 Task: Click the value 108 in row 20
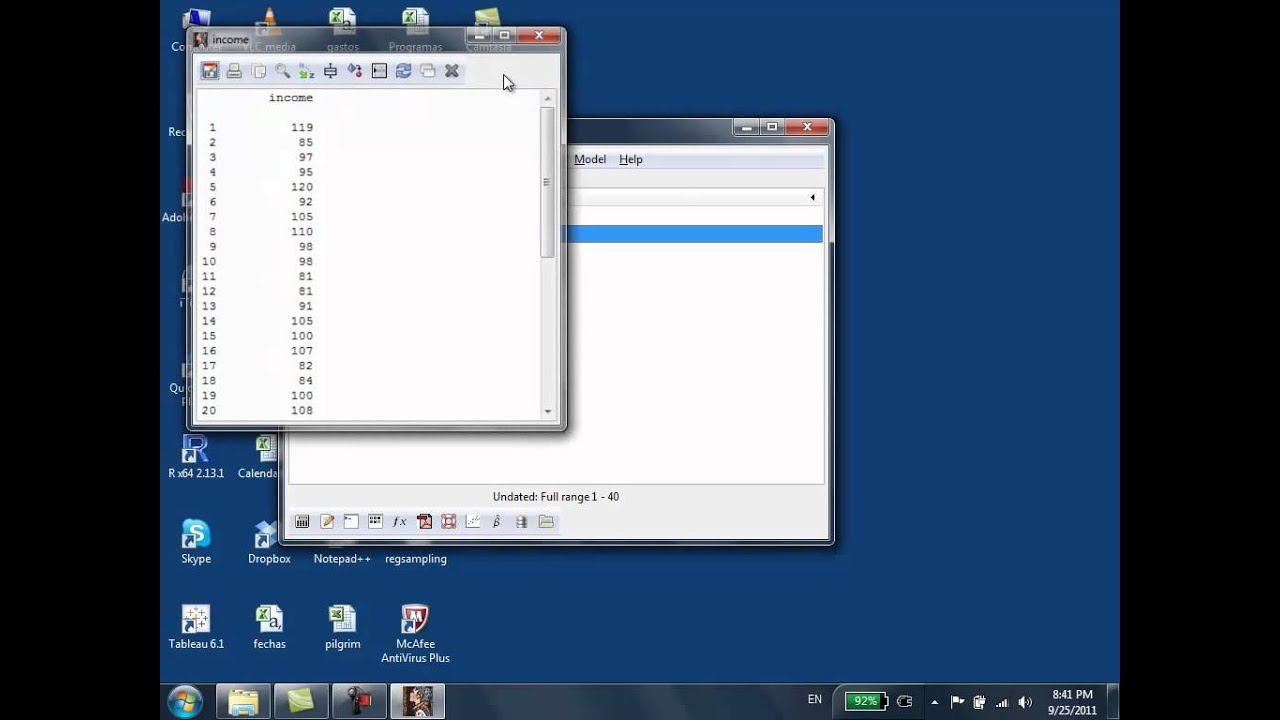pyautogui.click(x=302, y=411)
